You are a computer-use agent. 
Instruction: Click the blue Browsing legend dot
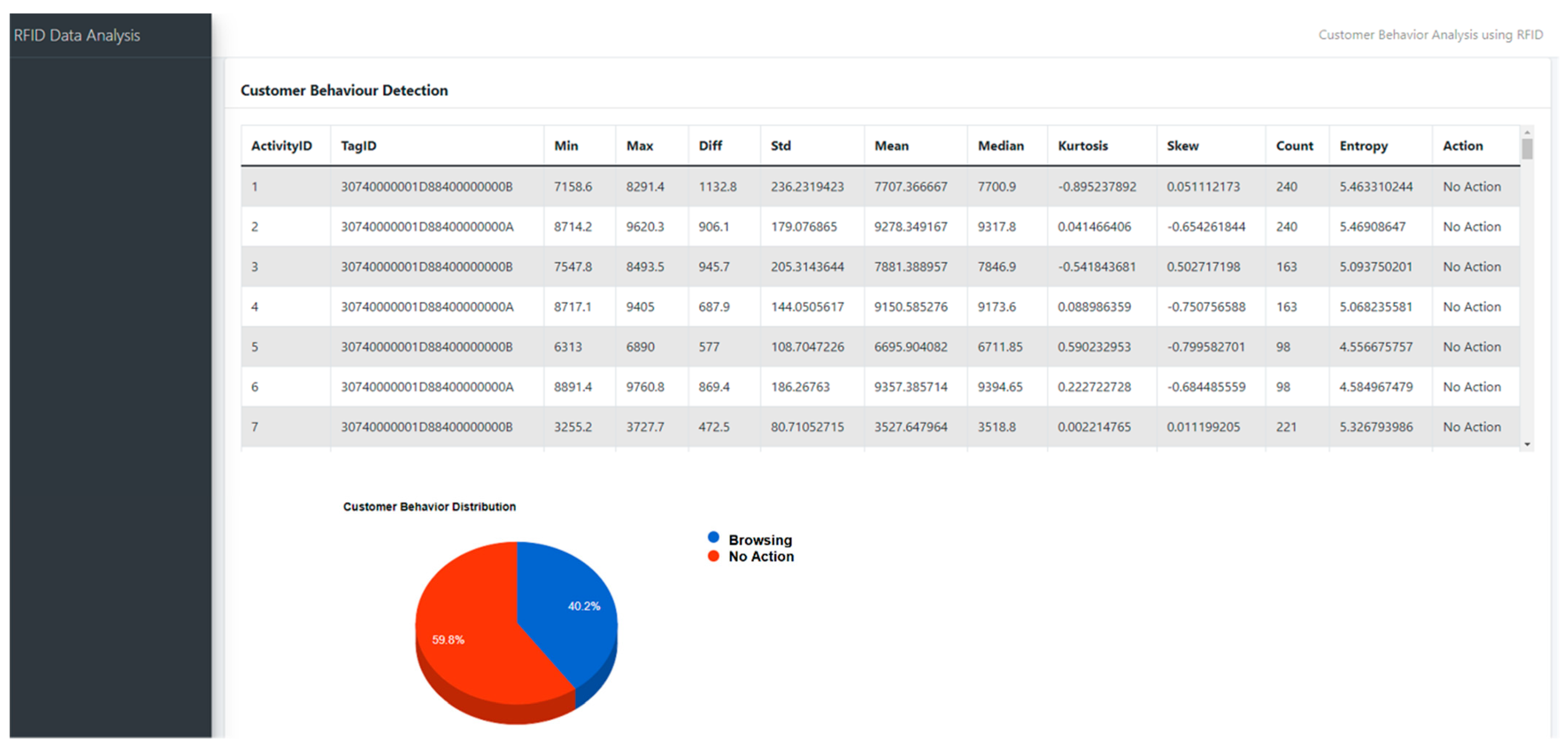[714, 537]
